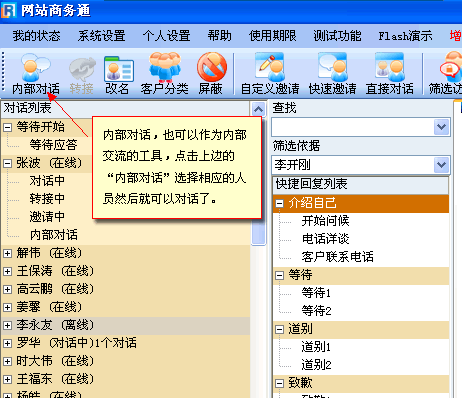The width and height of the screenshot is (462, 398).
Task: Open the 内部对话 toolbar icon
Action: pyautogui.click(x=35, y=74)
